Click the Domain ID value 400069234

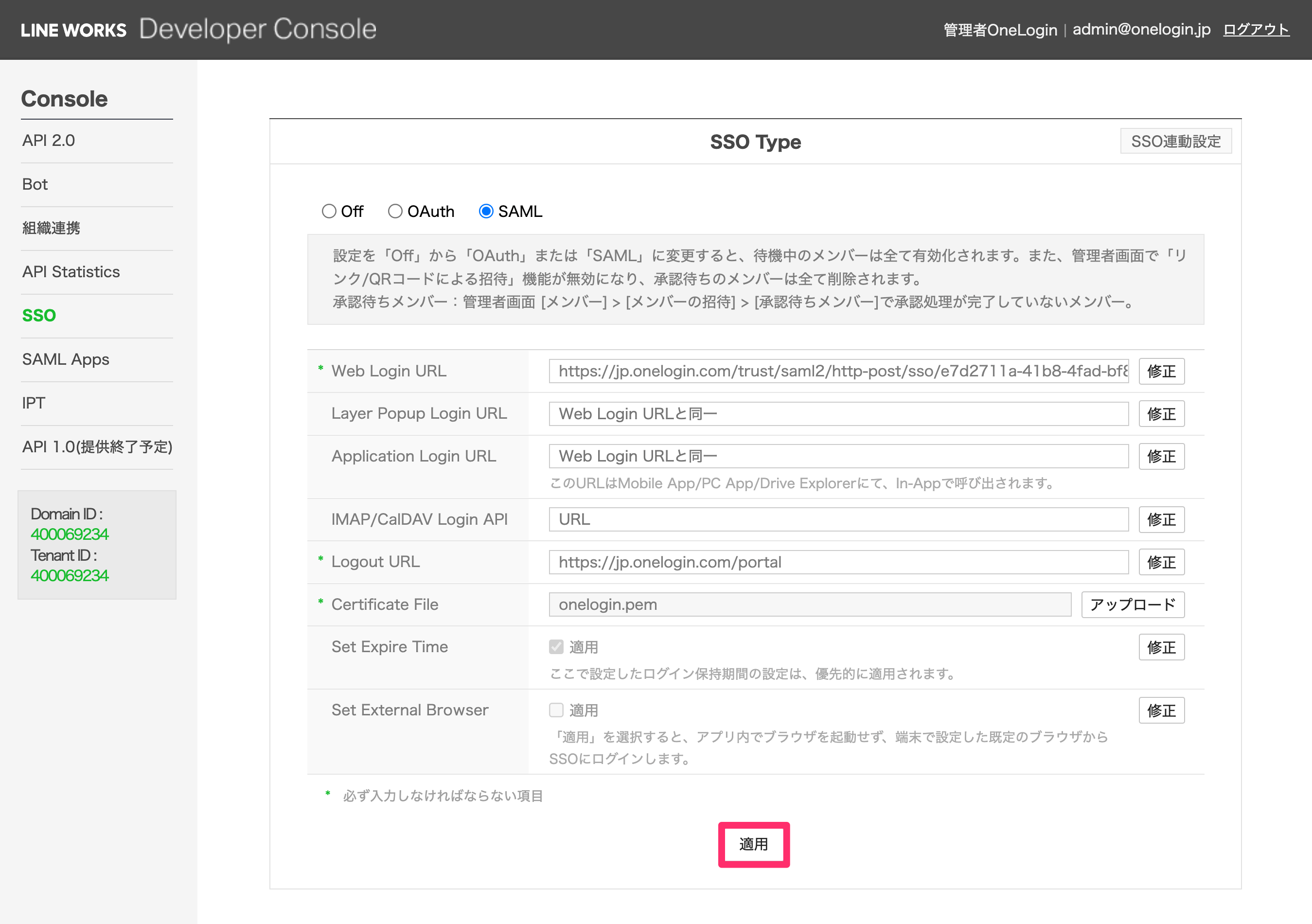pyautogui.click(x=70, y=534)
